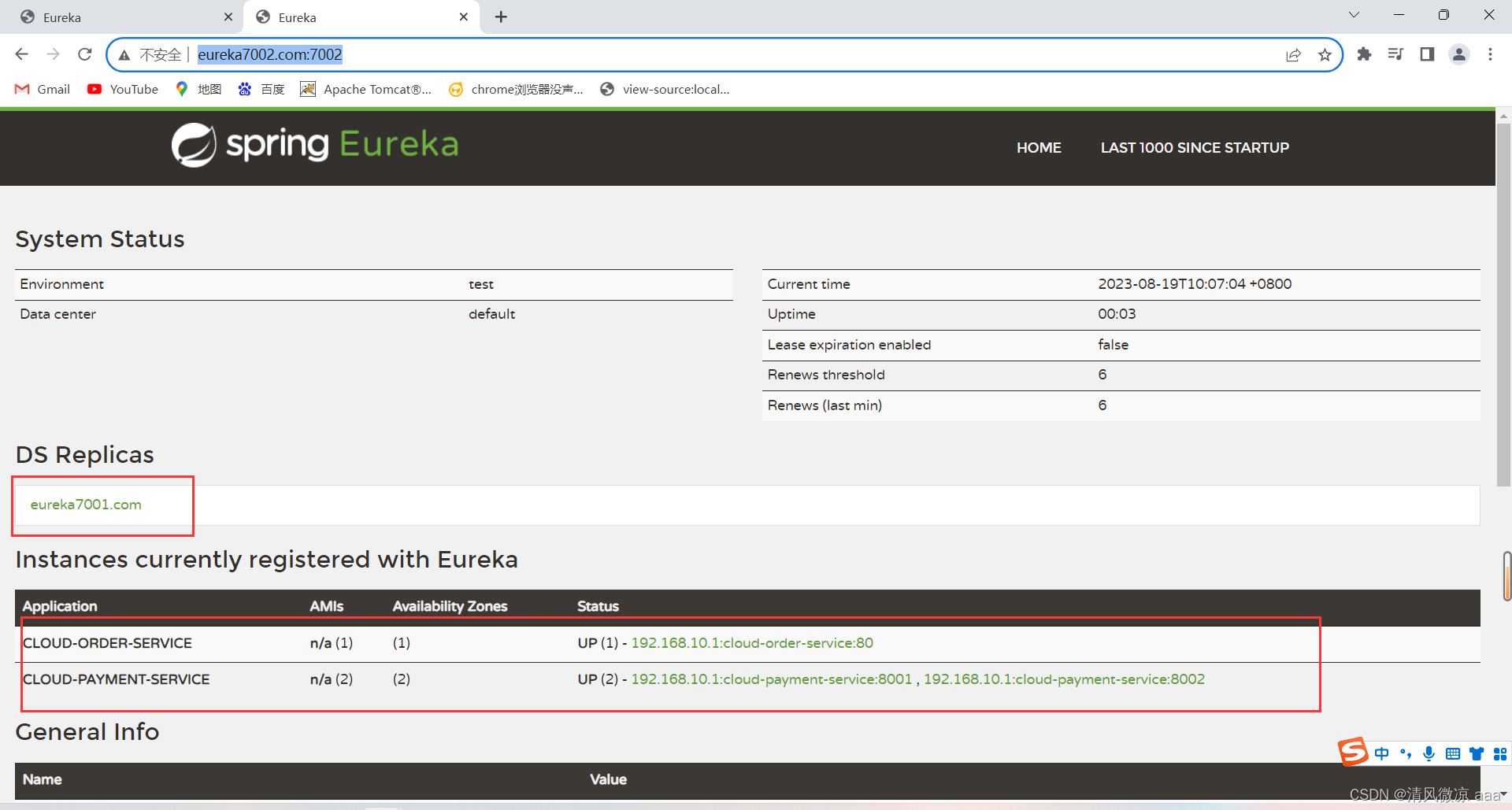This screenshot has width=1512, height=810.
Task: Select the CLOUD-PAYMENT-SERVICE application name
Action: click(116, 679)
